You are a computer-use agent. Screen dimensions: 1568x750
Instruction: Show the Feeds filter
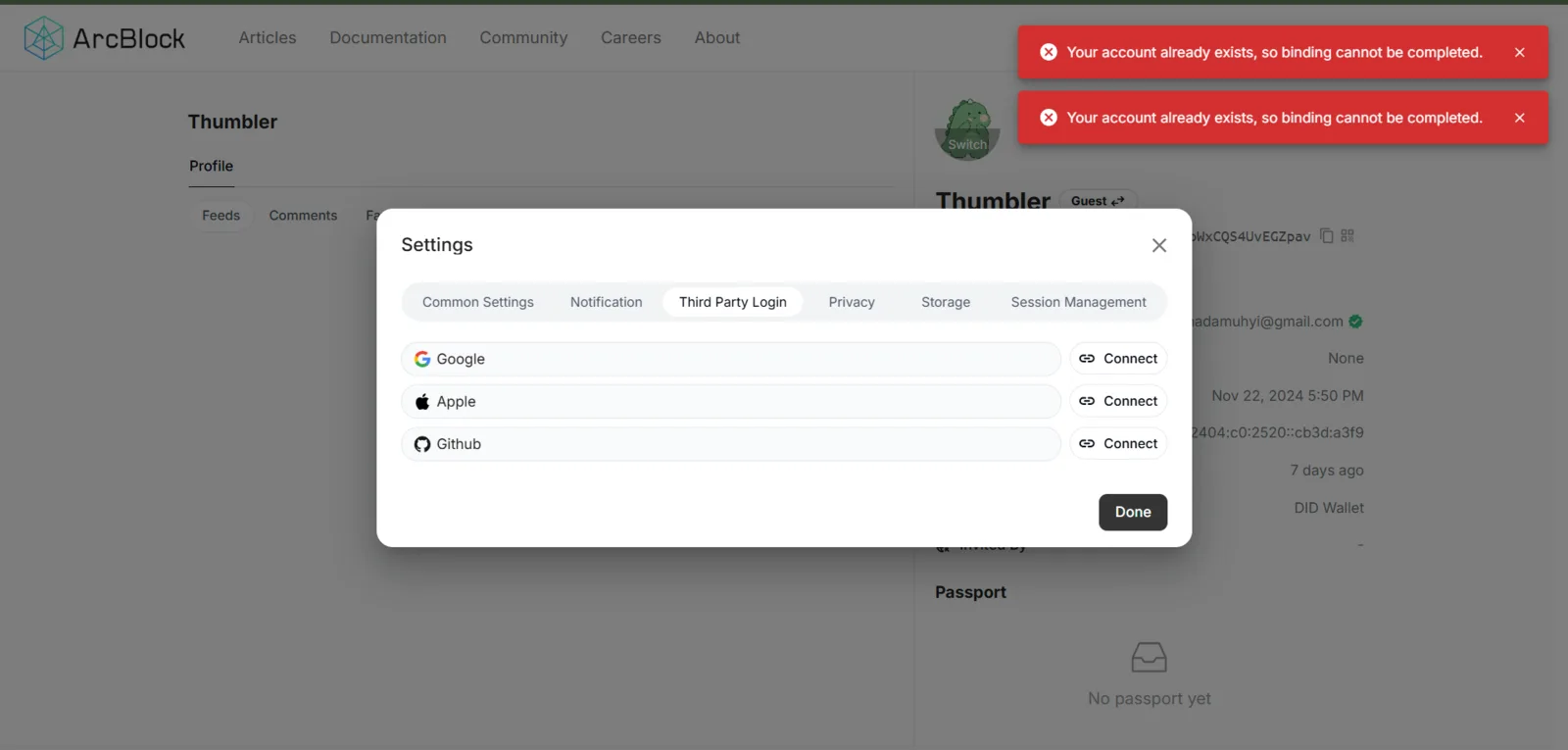220,216
